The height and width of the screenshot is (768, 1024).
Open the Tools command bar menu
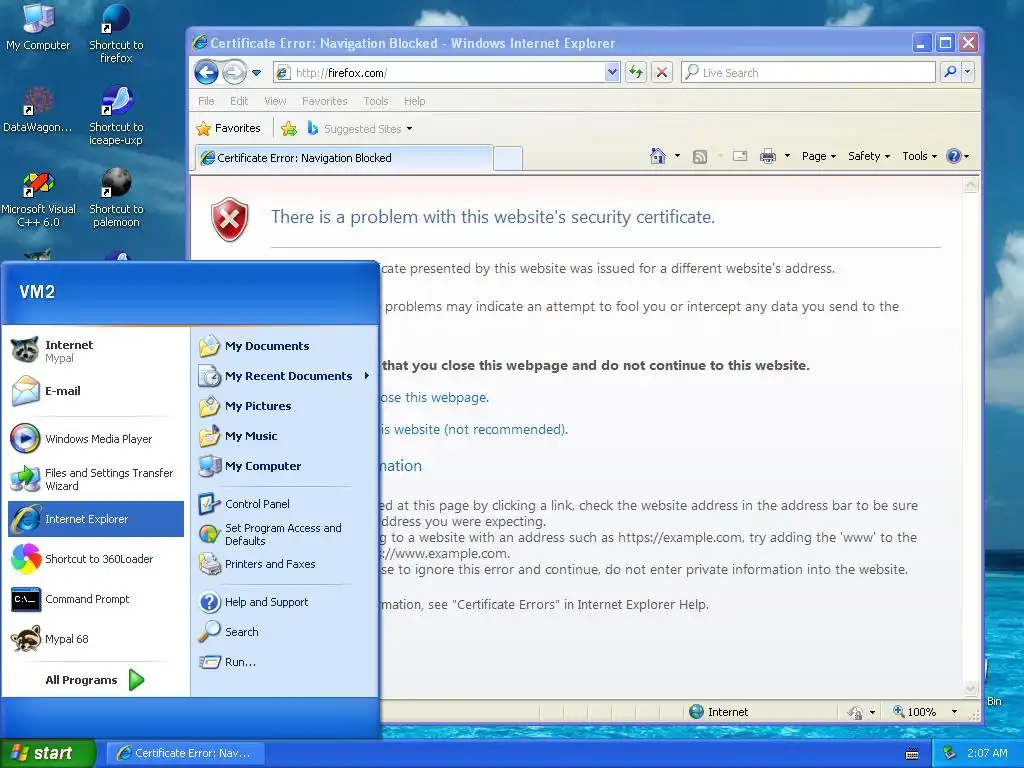[920, 156]
